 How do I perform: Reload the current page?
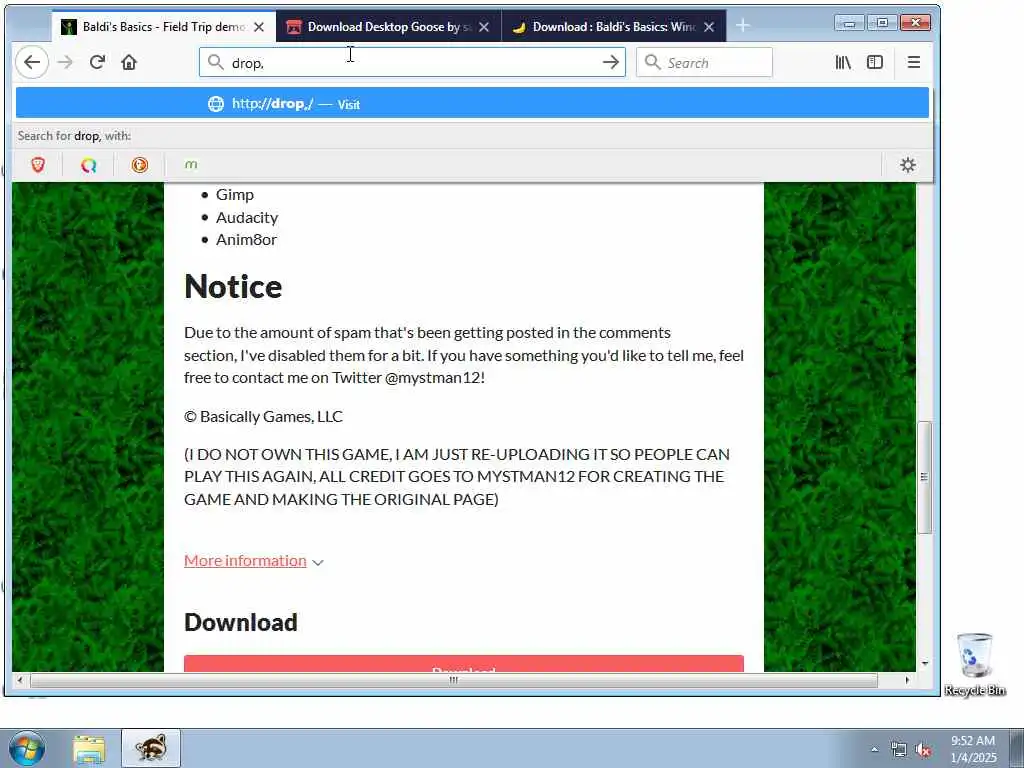[97, 63]
